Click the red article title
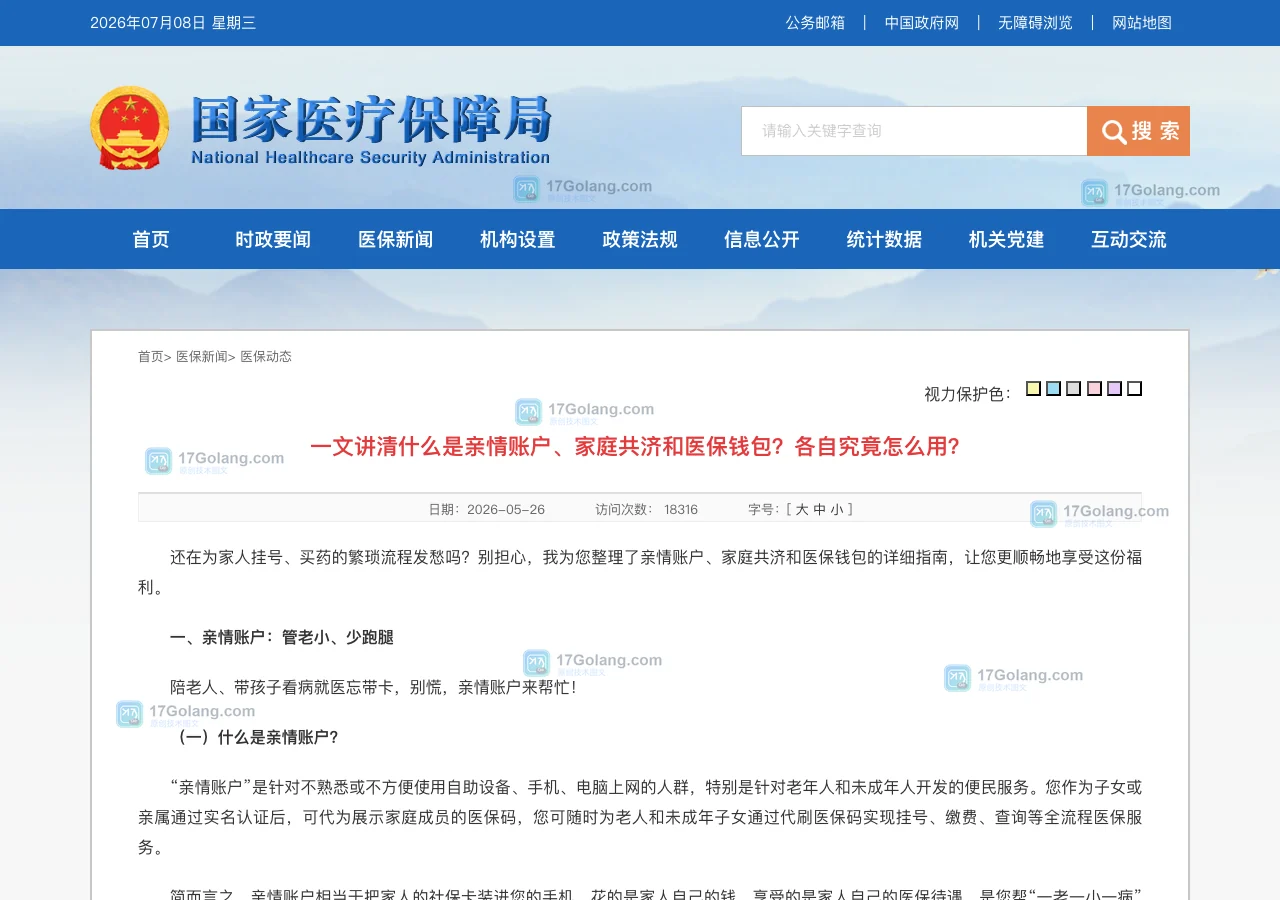This screenshot has width=1280, height=900. coord(635,446)
